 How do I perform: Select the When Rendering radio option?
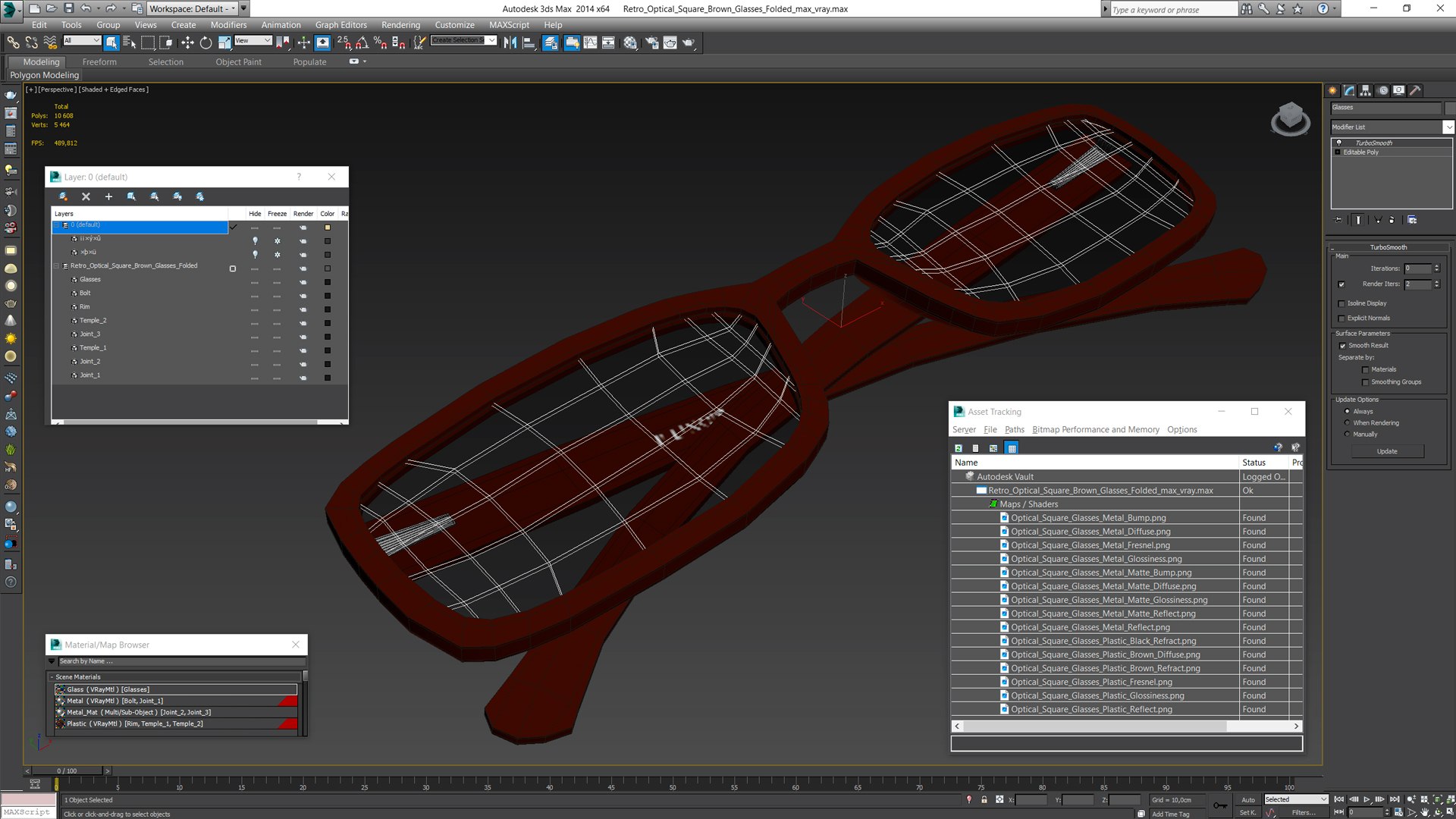click(x=1348, y=423)
